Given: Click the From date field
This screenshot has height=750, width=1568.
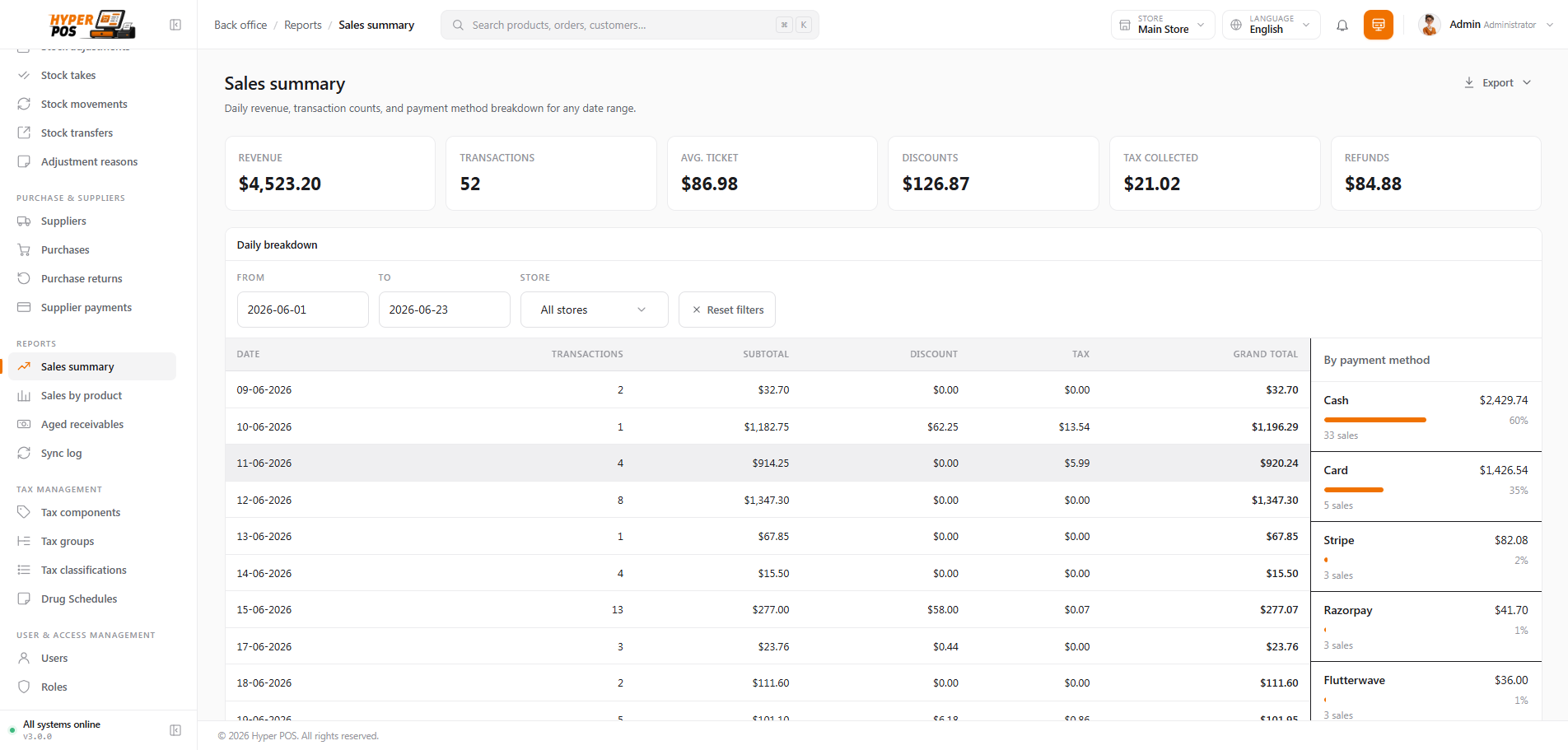Looking at the screenshot, I should pos(302,310).
